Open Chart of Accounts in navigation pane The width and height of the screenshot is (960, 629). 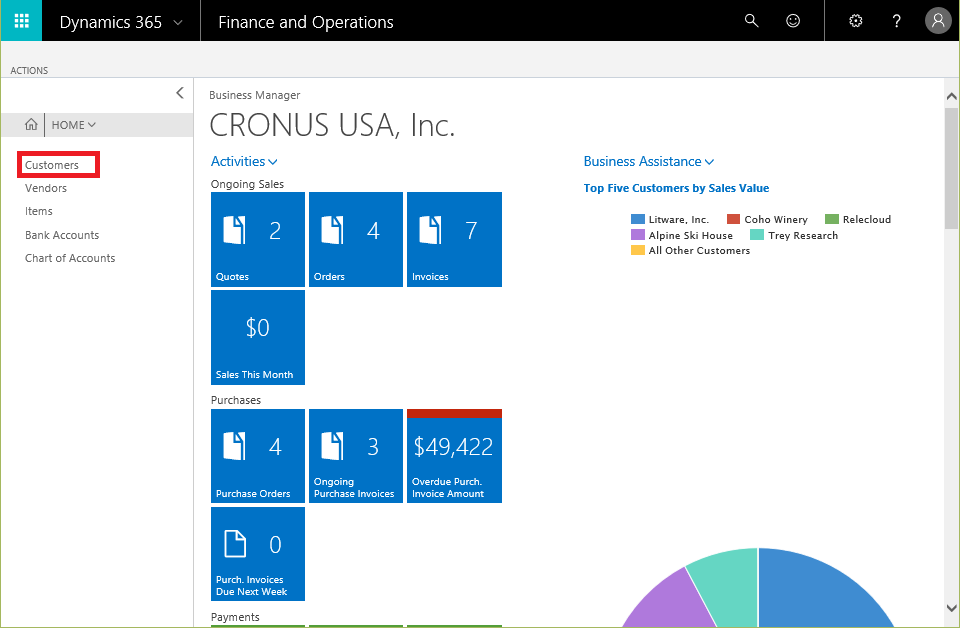coord(70,258)
